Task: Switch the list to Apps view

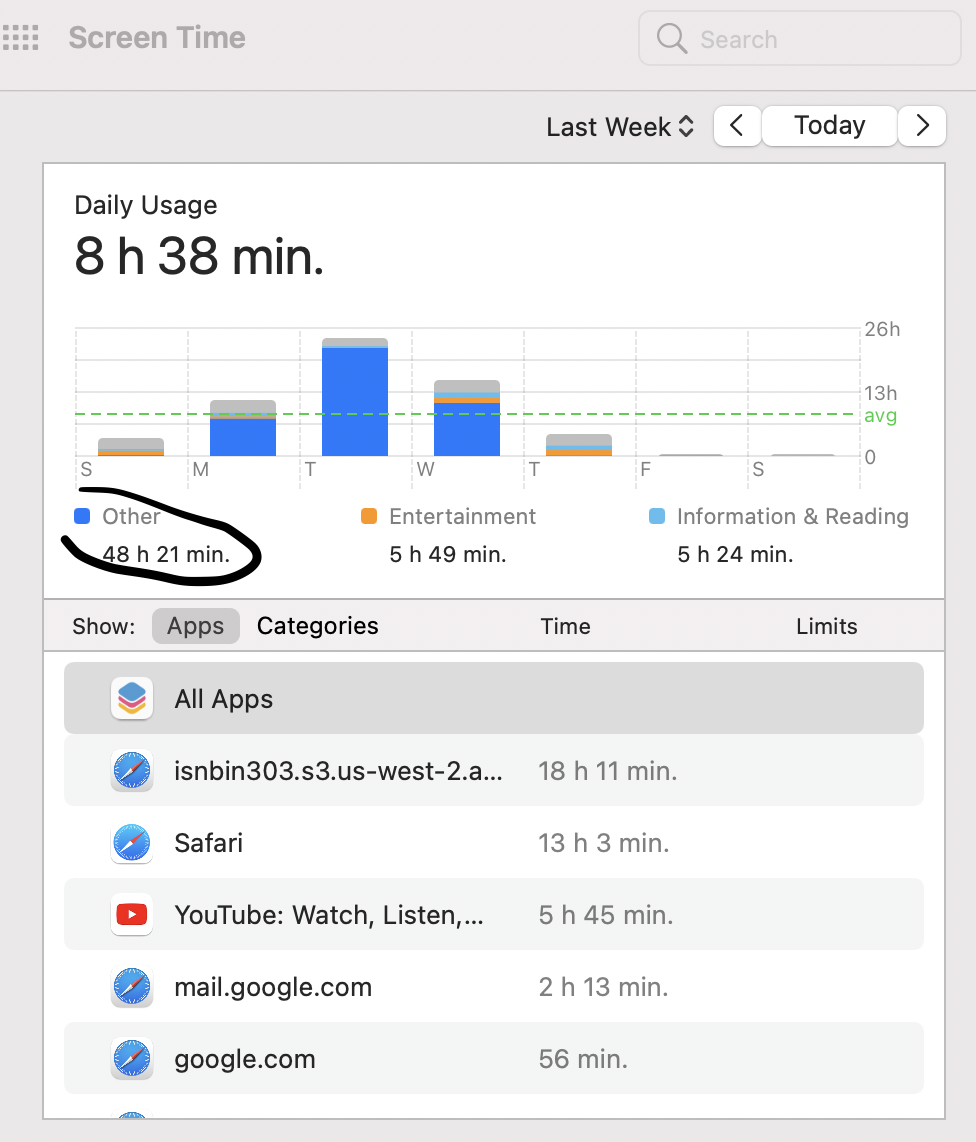Action: pyautogui.click(x=195, y=626)
